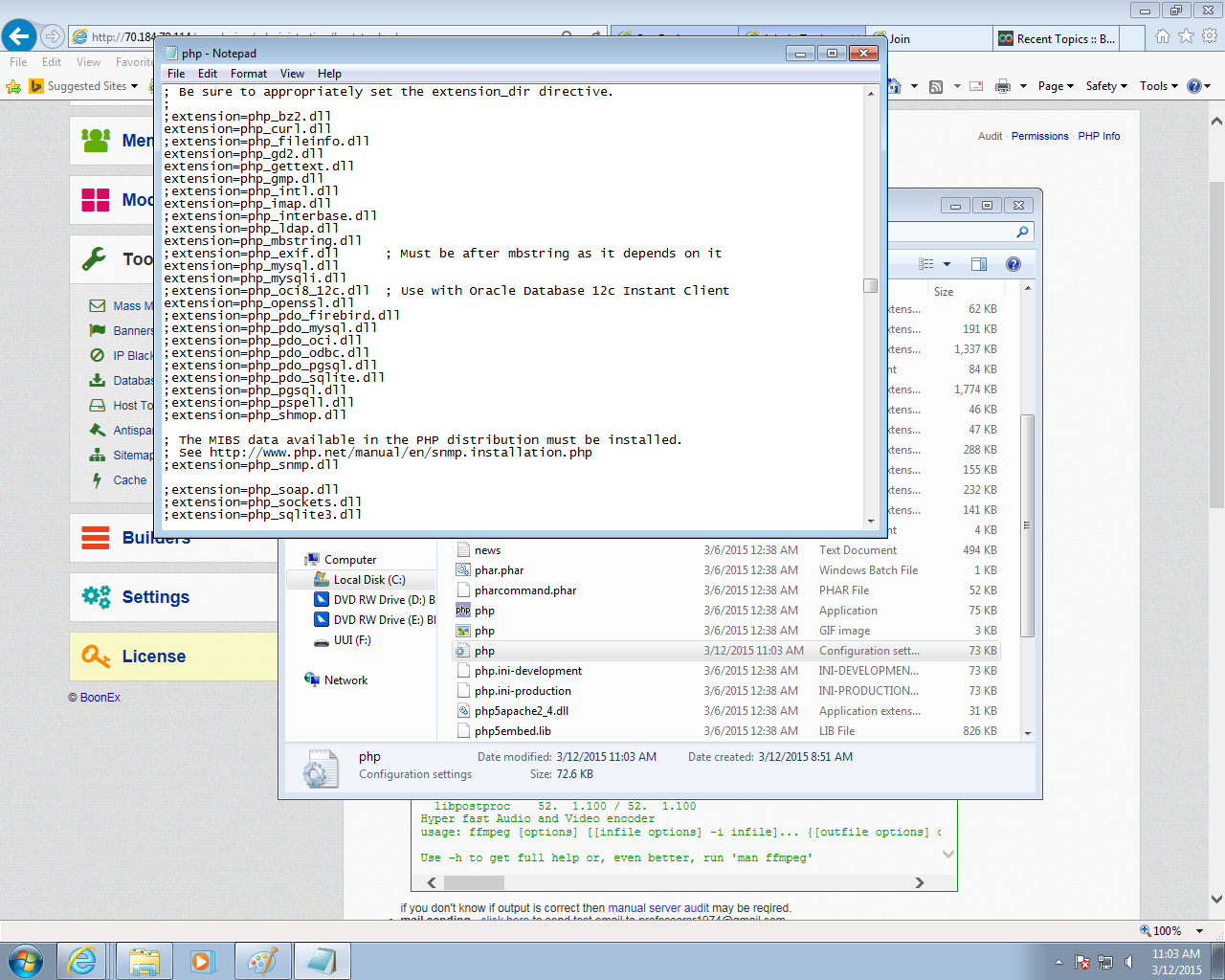This screenshot has height=980, width=1225.
Task: Open the favorites star icon in IE
Action: [x=1186, y=36]
